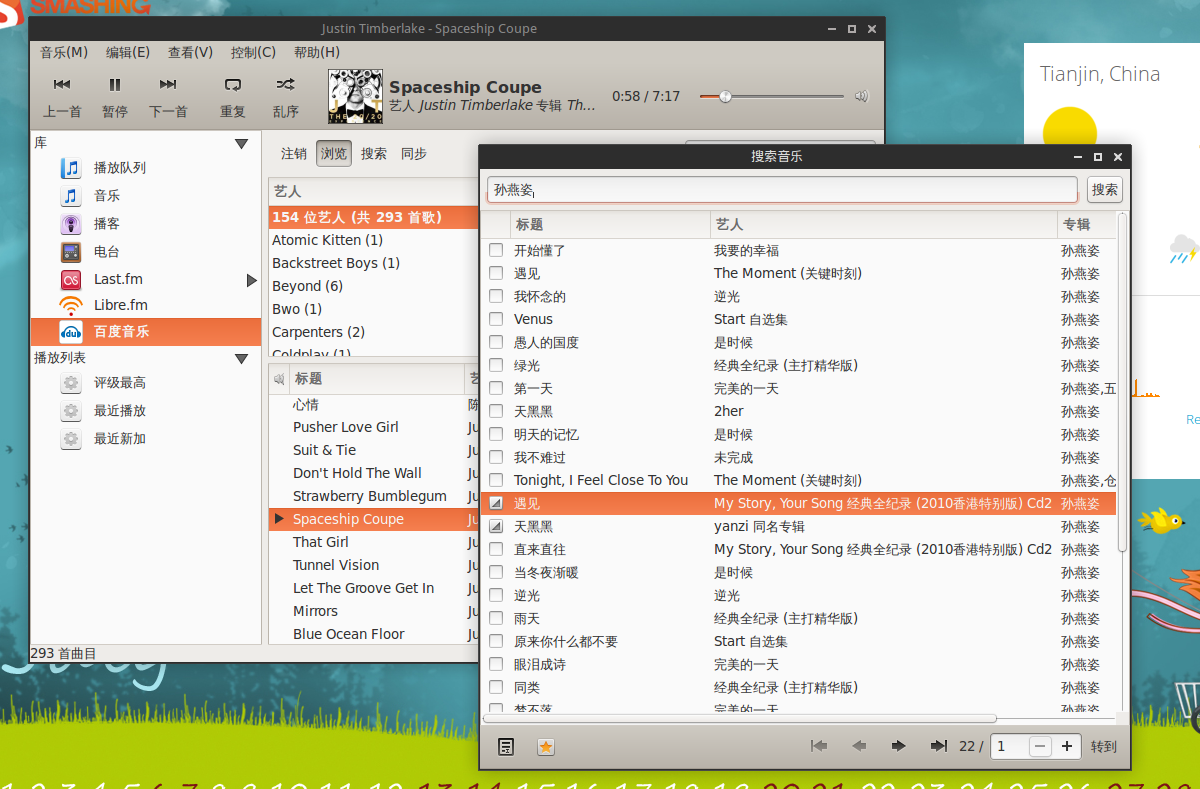Click the 转到 go-to button
Screen dimensions: 1200x789
tap(1104, 746)
